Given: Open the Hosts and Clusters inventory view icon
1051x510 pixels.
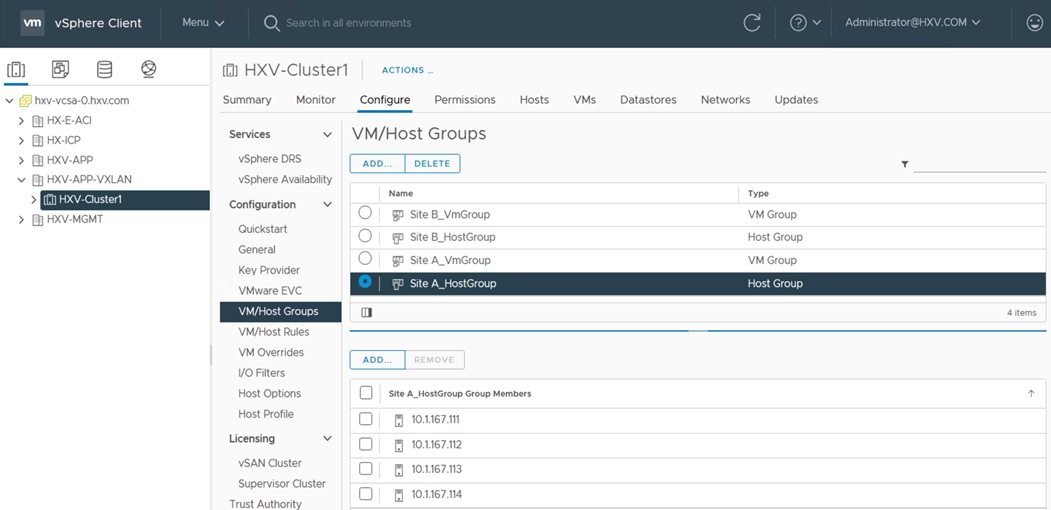Looking at the screenshot, I should tap(16, 70).
